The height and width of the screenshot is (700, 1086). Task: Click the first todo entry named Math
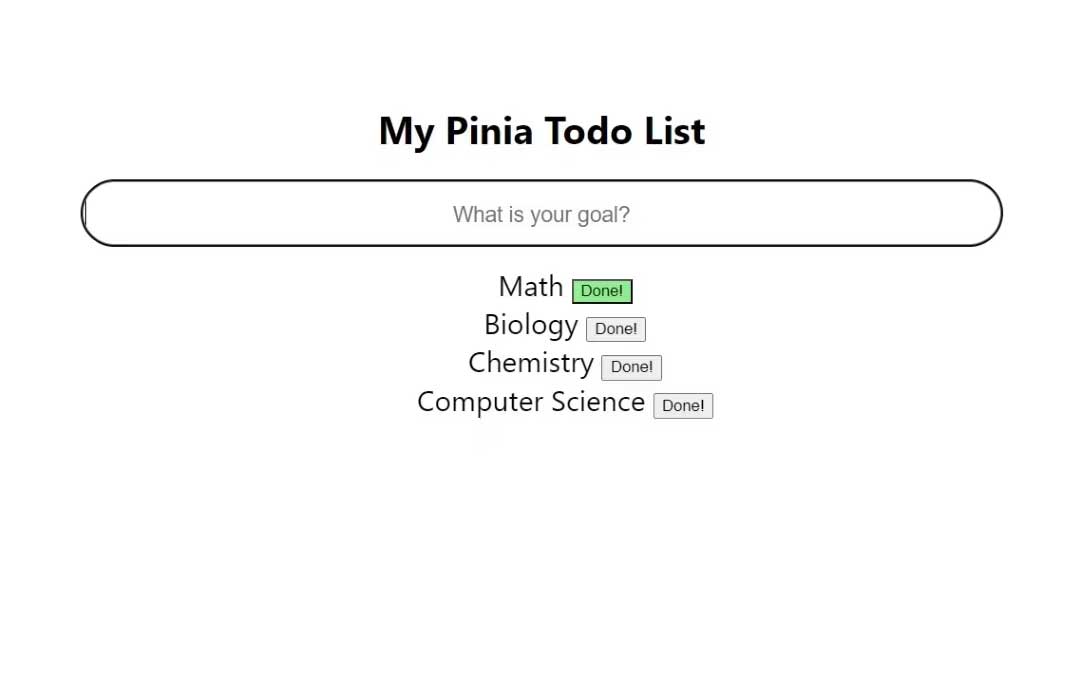pyautogui.click(x=530, y=287)
